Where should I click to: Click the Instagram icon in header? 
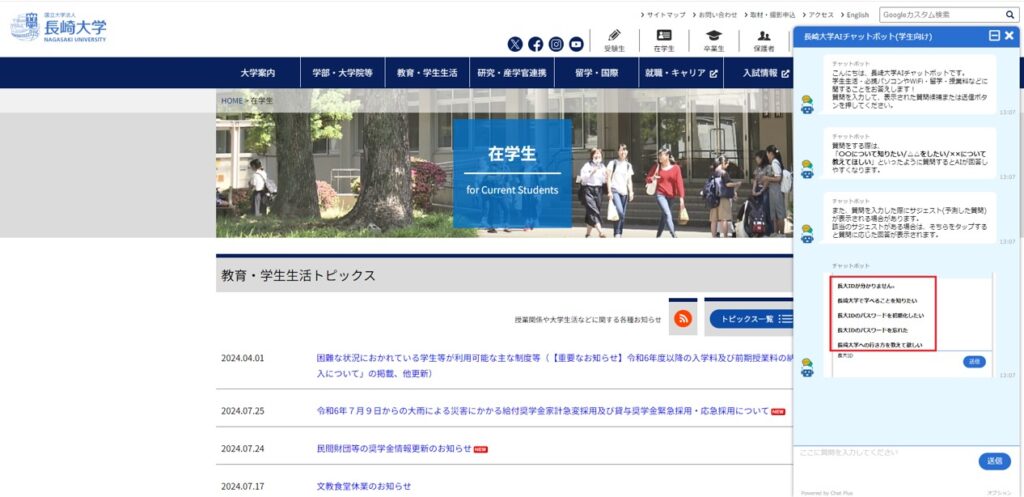(556, 44)
